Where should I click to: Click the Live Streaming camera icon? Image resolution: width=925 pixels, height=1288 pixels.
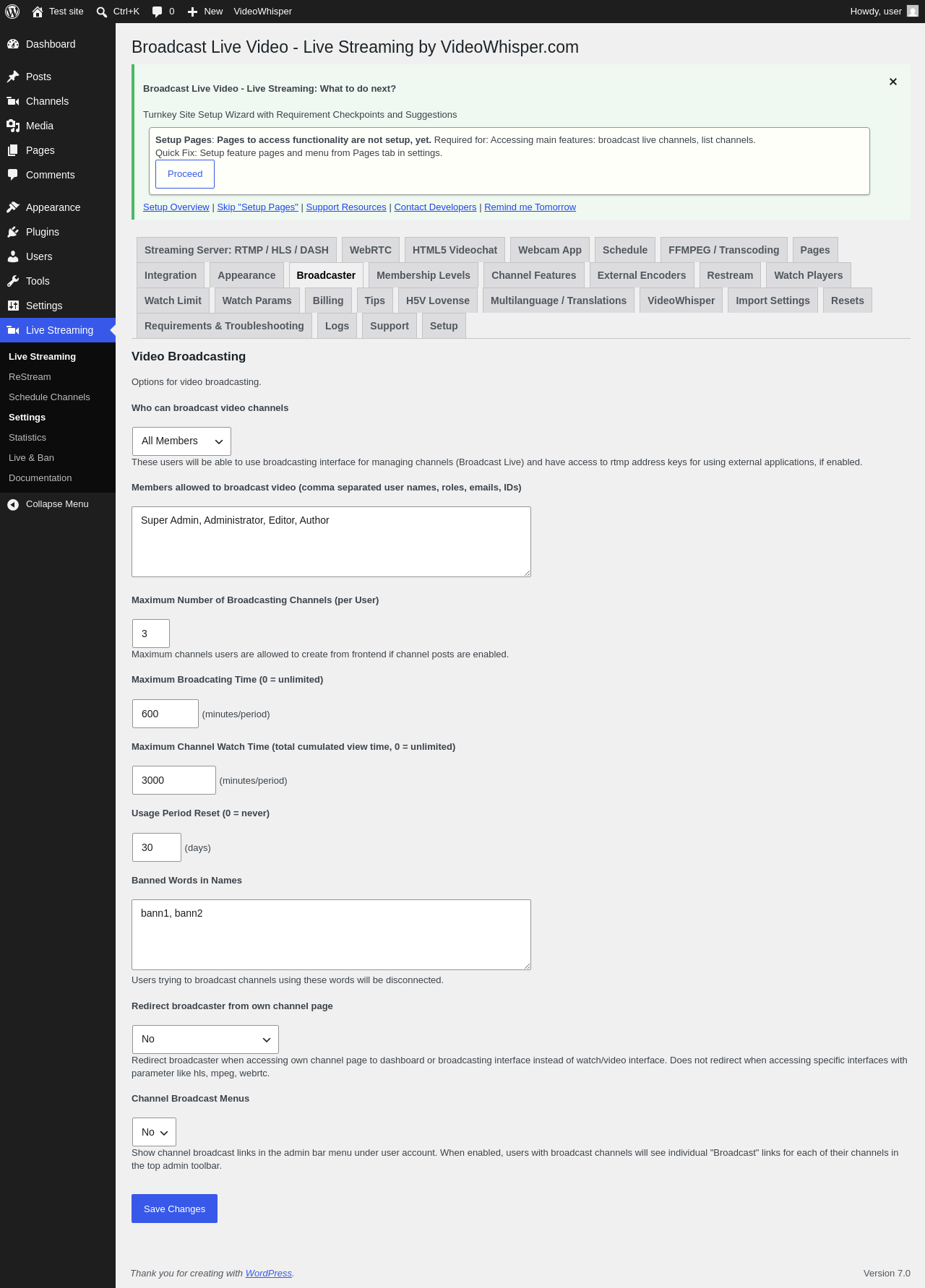[x=13, y=330]
